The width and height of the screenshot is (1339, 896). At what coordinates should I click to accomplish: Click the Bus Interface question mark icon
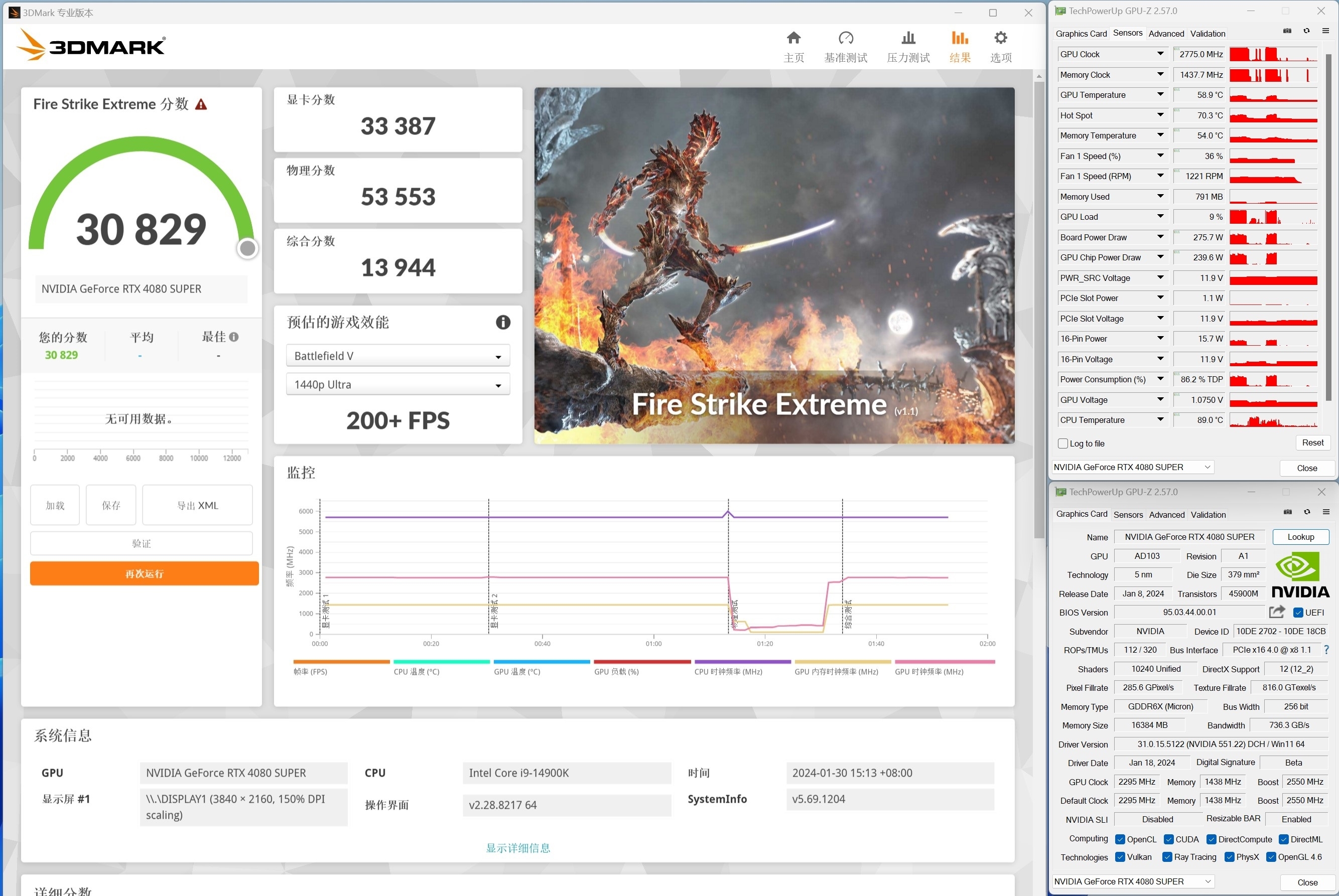[x=1326, y=650]
